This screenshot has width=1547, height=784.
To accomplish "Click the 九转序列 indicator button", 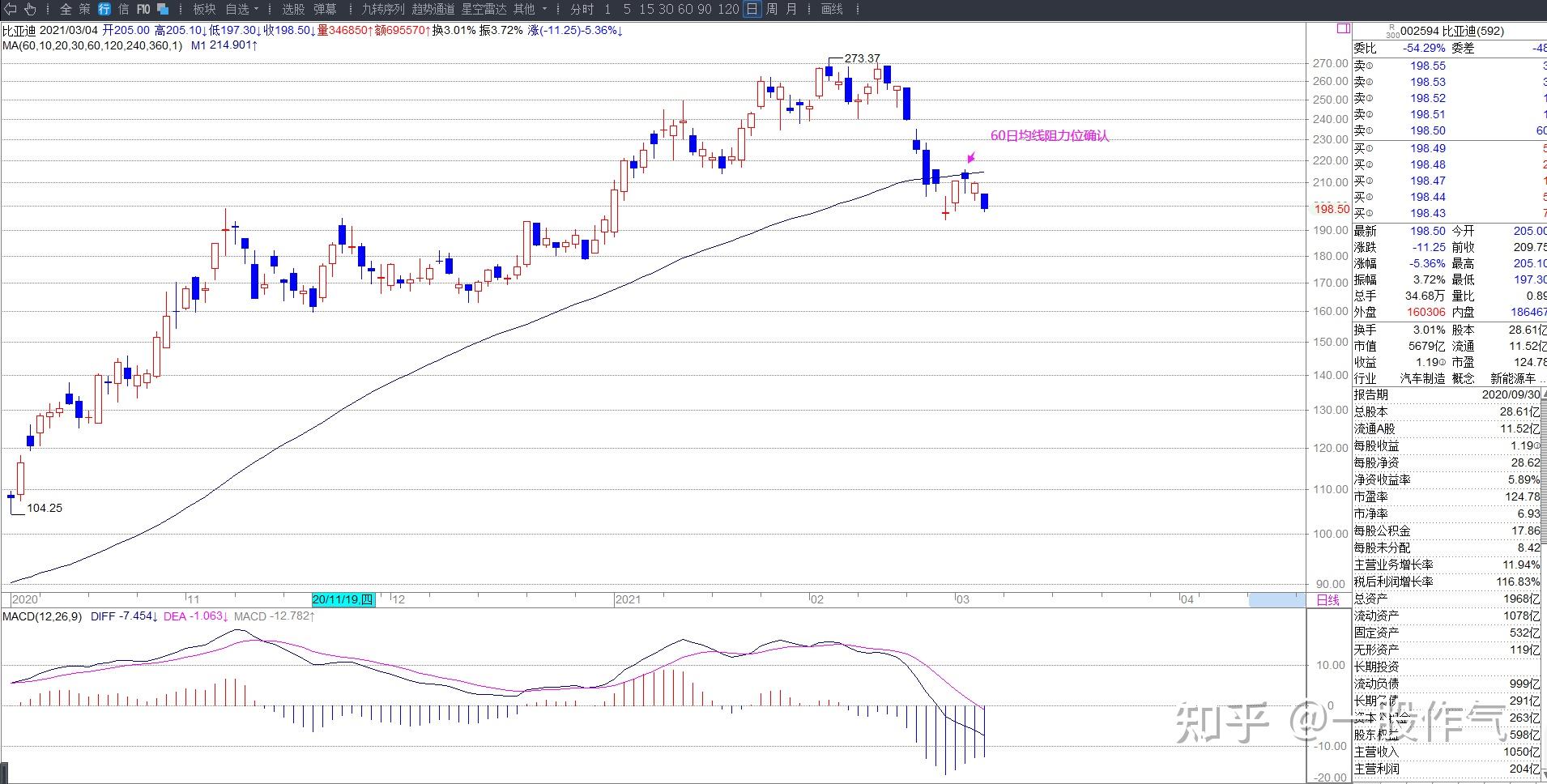I will (382, 9).
